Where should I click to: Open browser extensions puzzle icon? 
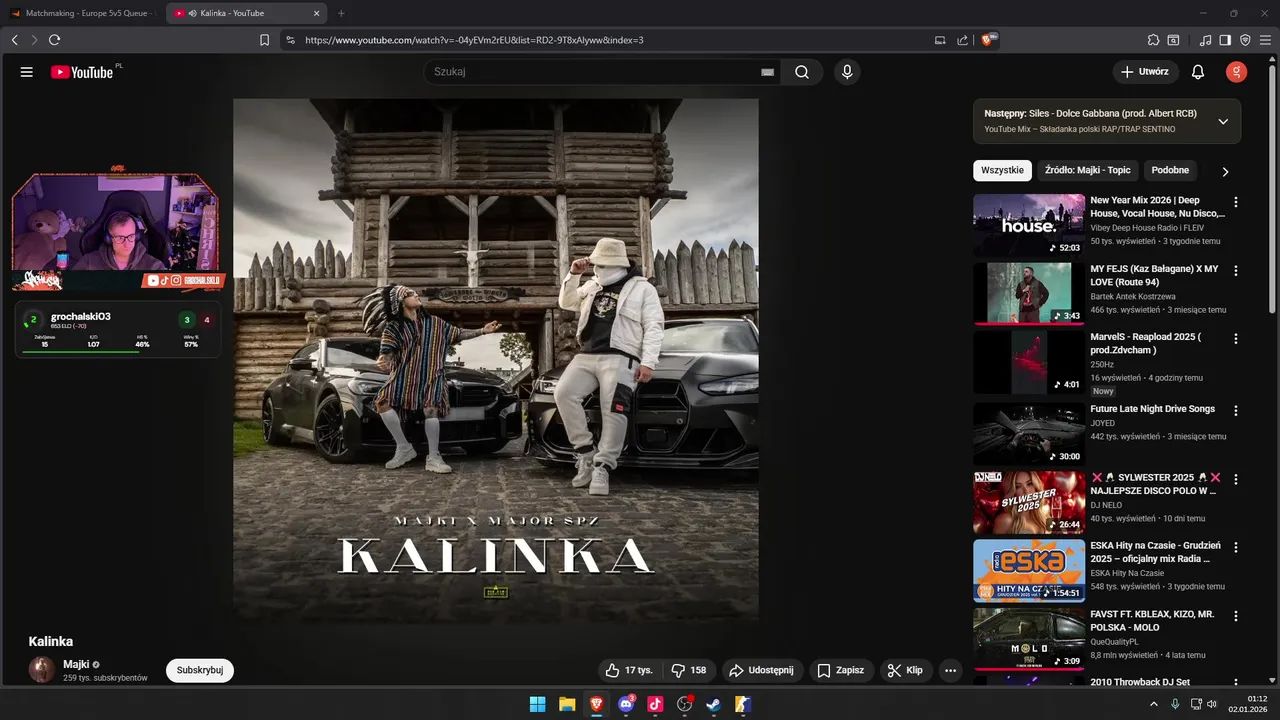pos(1154,40)
